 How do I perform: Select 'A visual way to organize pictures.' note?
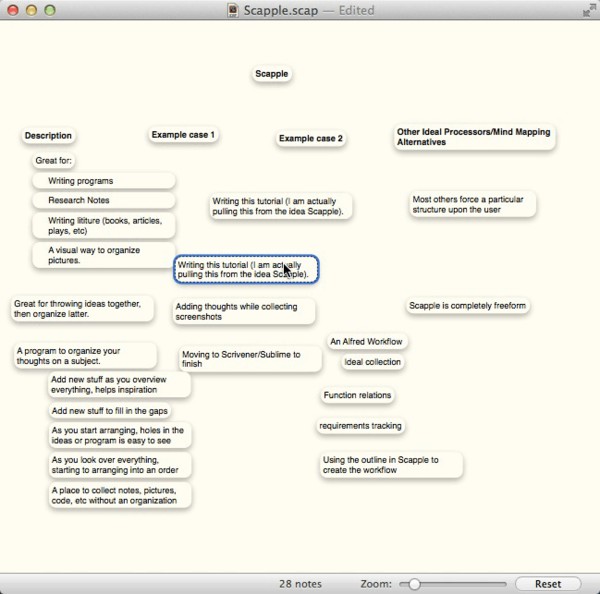coord(104,255)
